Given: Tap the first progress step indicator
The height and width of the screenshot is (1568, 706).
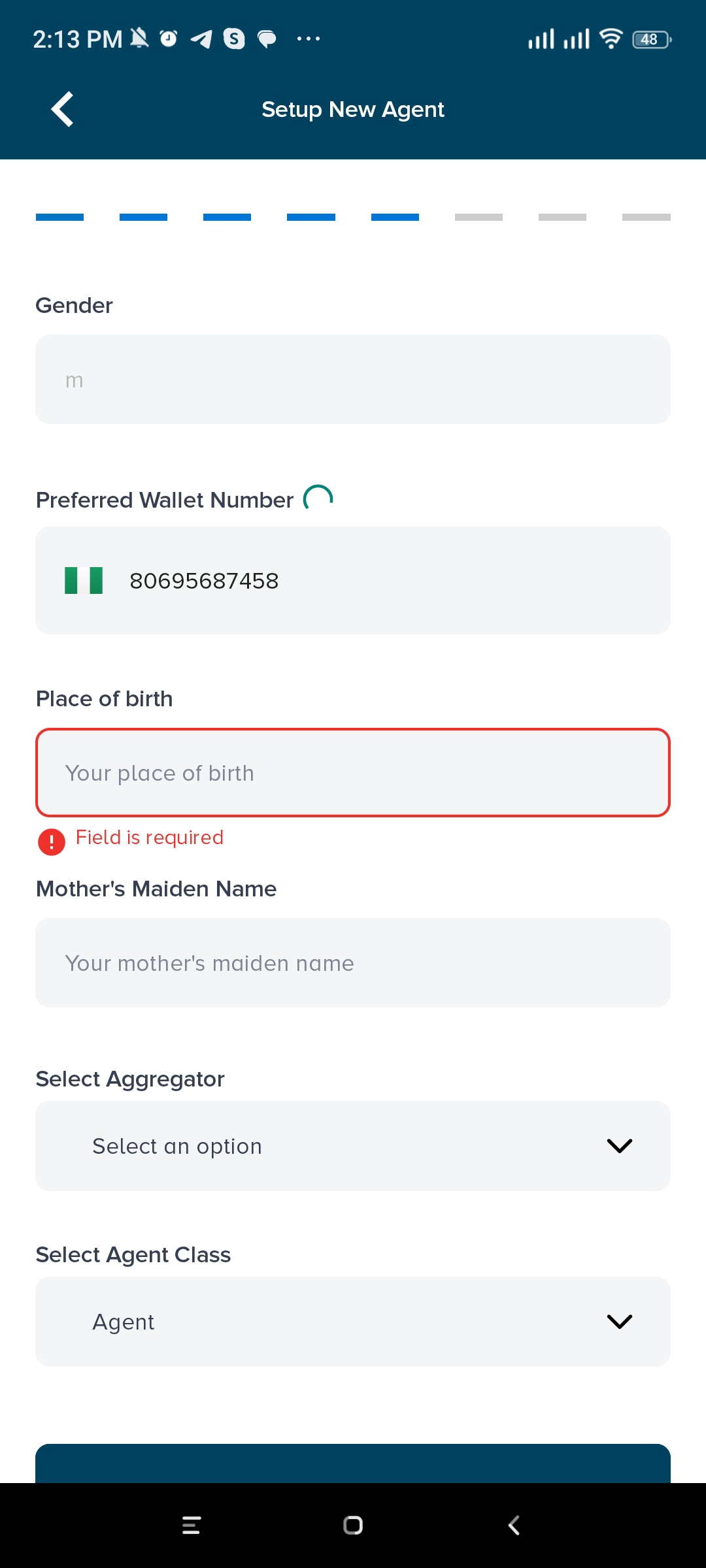Looking at the screenshot, I should point(59,217).
